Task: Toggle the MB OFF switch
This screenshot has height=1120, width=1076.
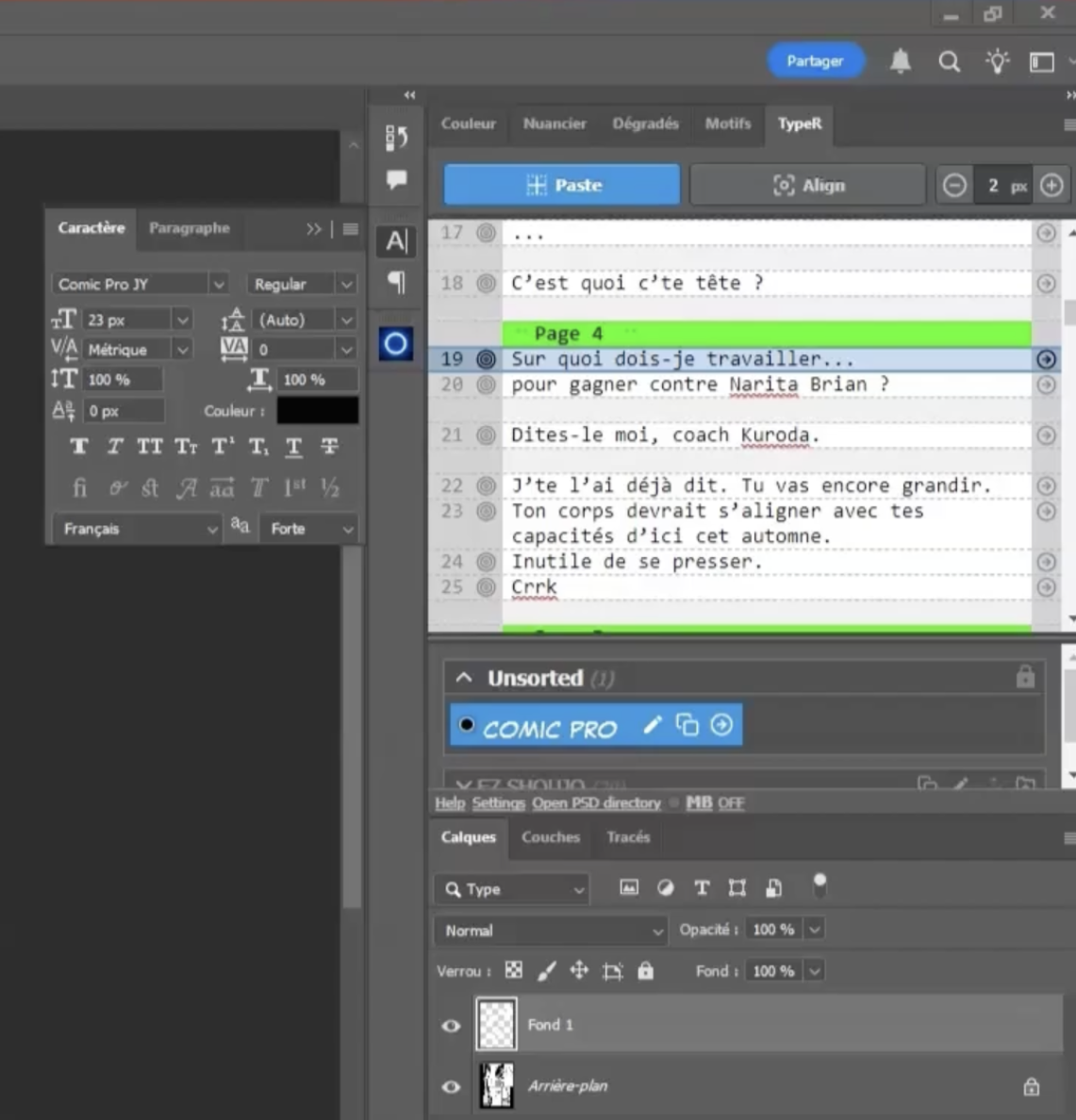Action: 715,802
